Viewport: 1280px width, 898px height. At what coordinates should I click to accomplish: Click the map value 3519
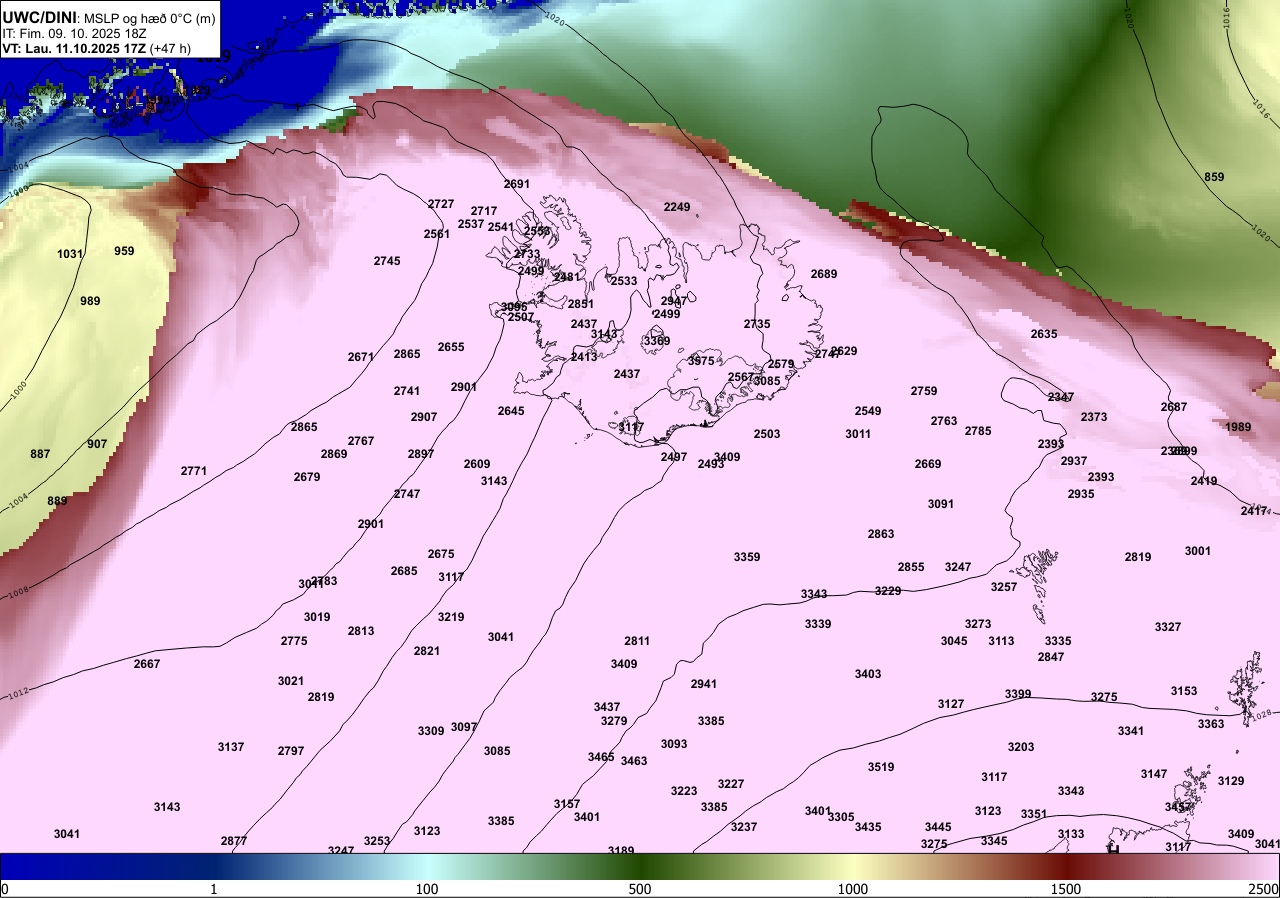pos(881,767)
